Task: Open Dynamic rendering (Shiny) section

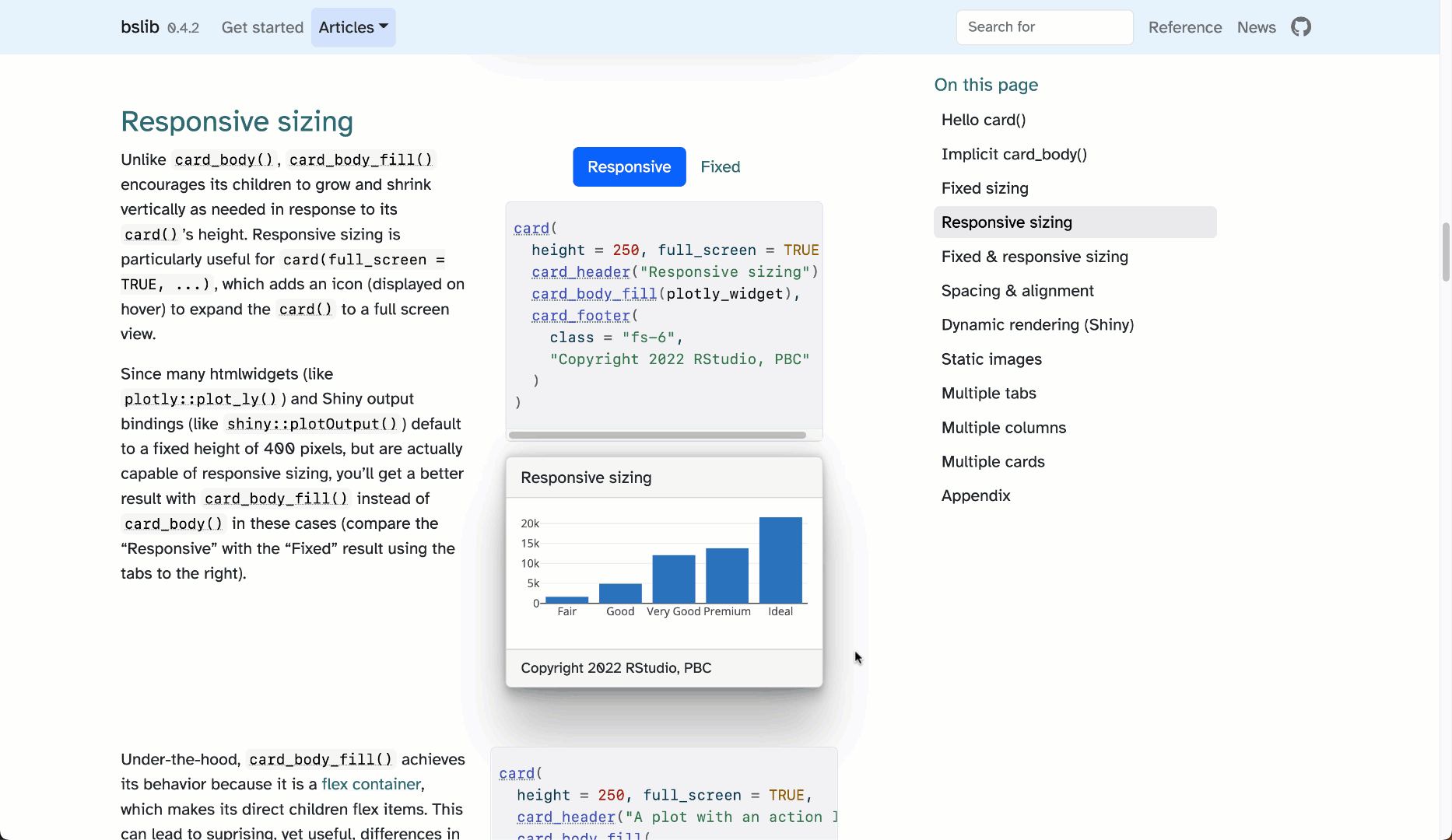Action: click(x=1037, y=325)
